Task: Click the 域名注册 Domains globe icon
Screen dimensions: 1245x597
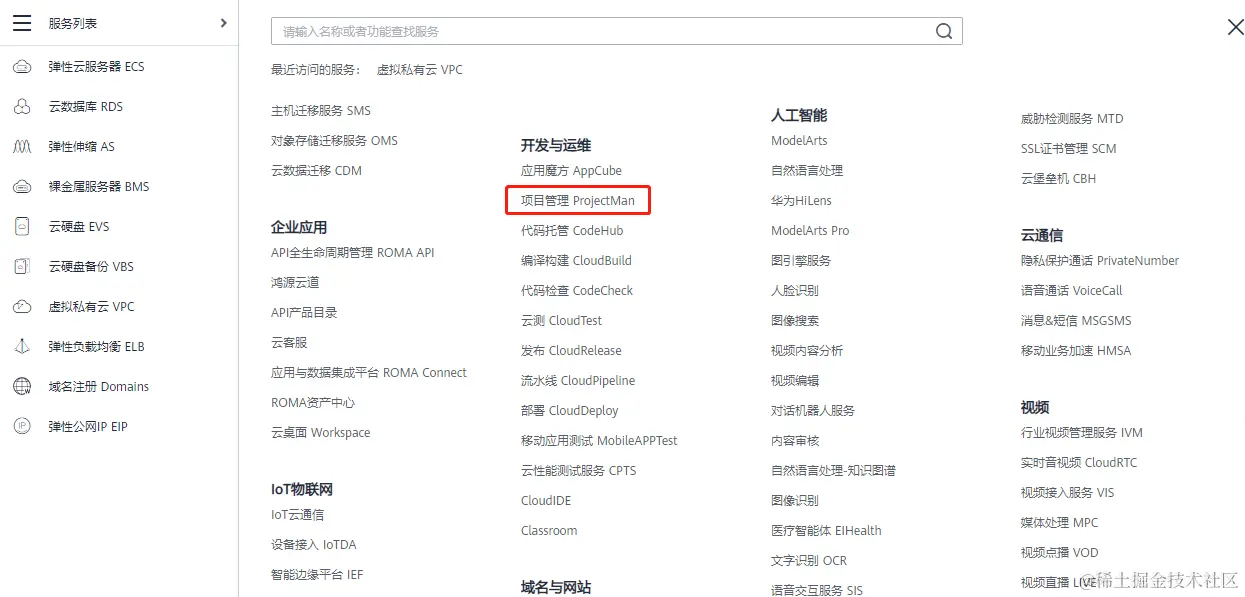Action: [22, 387]
